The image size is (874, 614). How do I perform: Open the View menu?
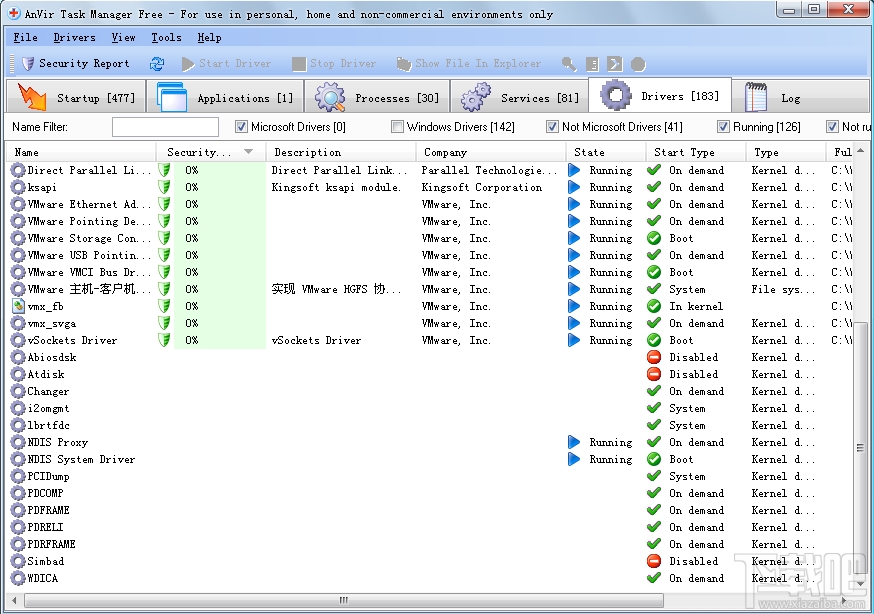click(x=123, y=37)
